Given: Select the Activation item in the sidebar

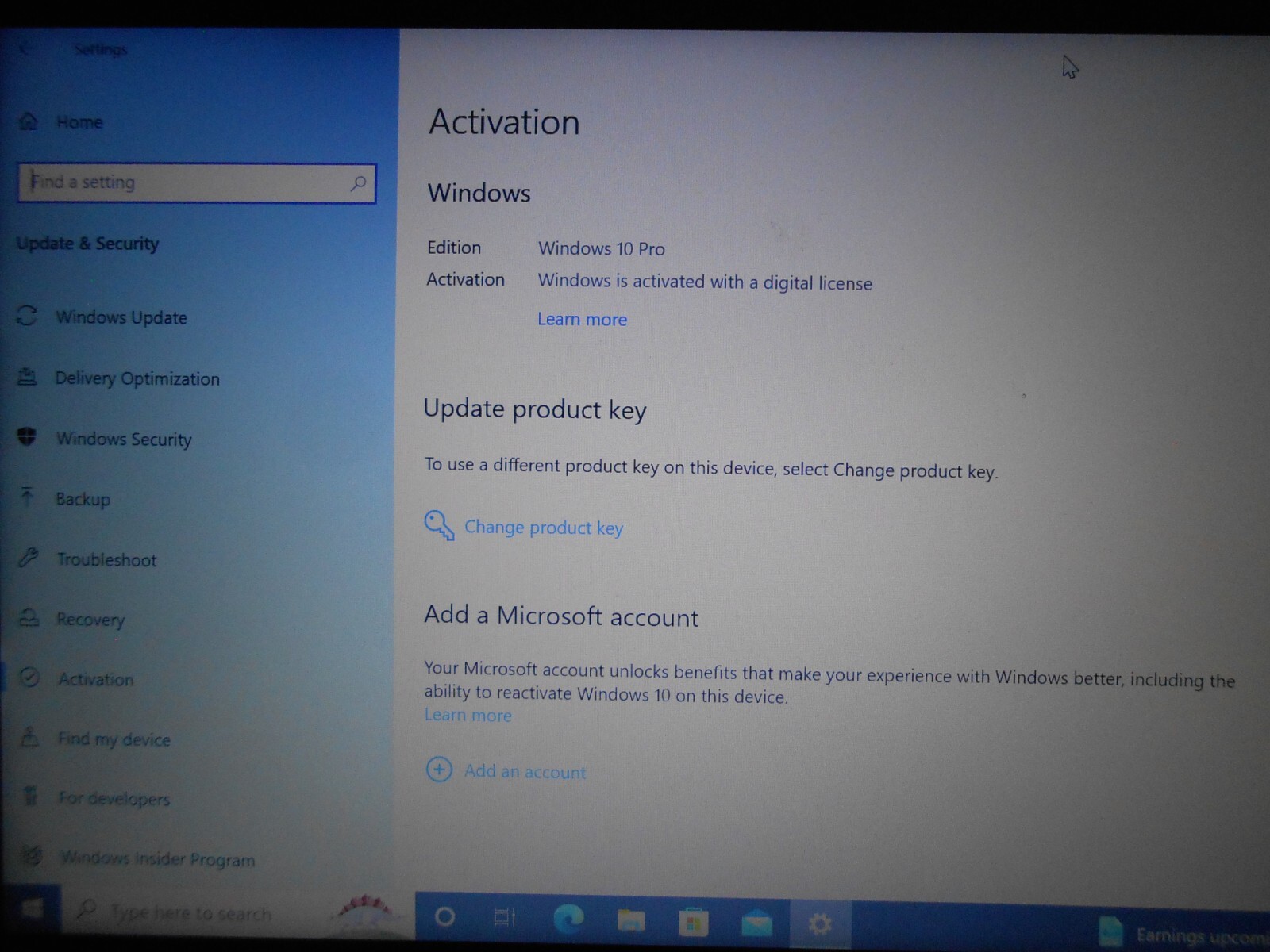Looking at the screenshot, I should point(78,679).
